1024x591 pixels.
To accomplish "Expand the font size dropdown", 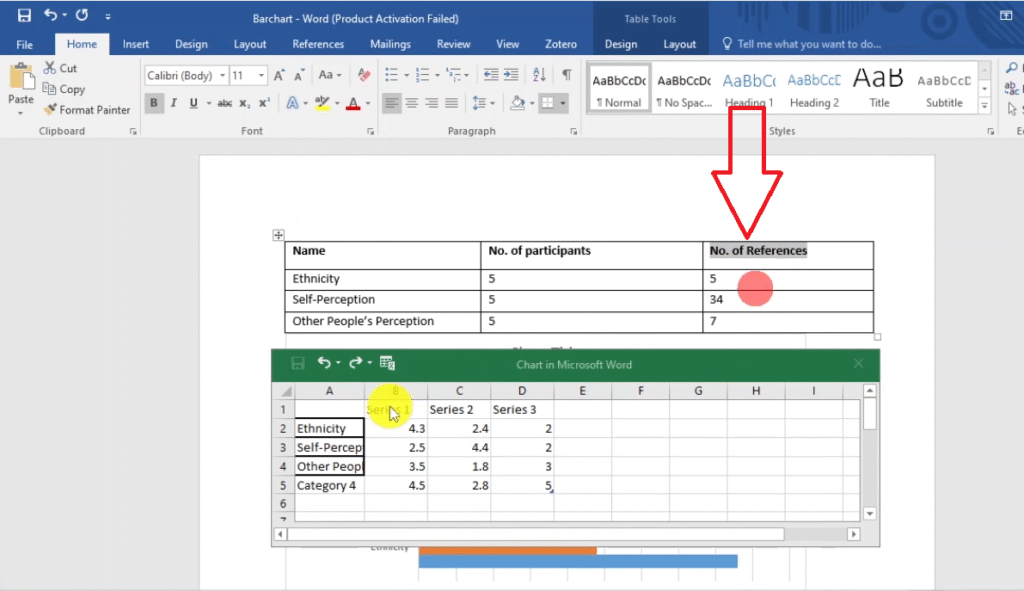I will tap(262, 76).
